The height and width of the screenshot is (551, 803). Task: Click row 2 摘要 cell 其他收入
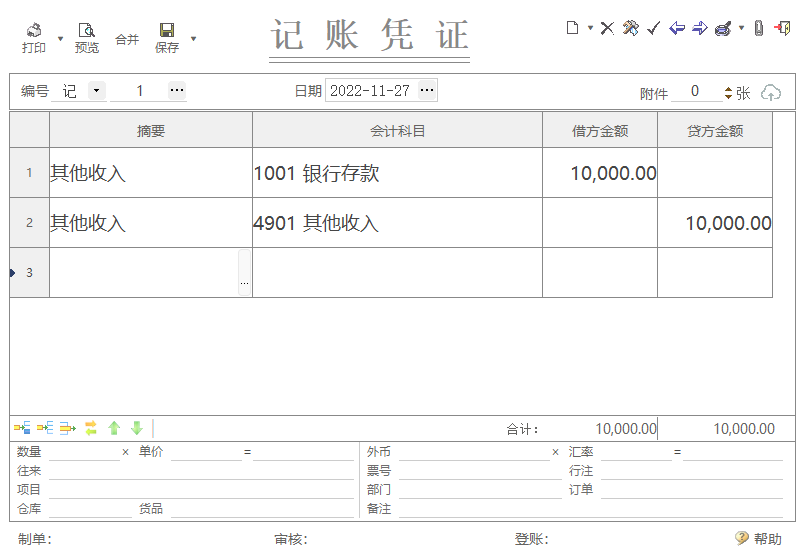[151, 223]
